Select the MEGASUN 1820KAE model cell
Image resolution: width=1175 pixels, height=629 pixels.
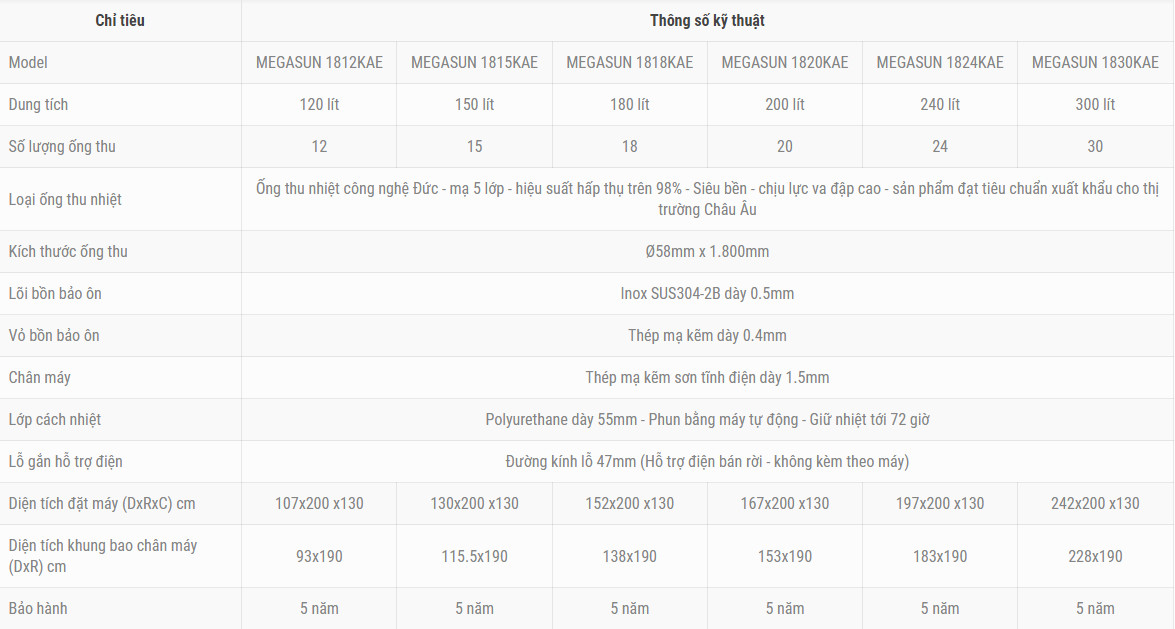(785, 62)
